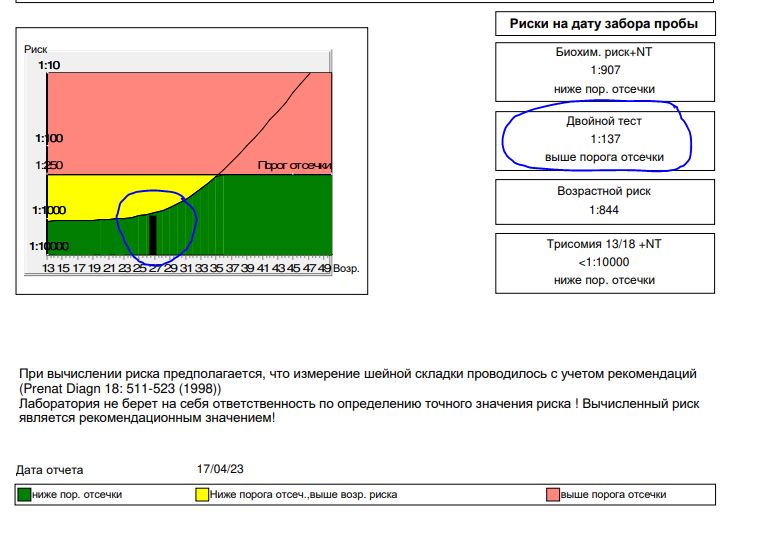
Task: Click the yellow legend color swatch
Action: pos(201,494)
